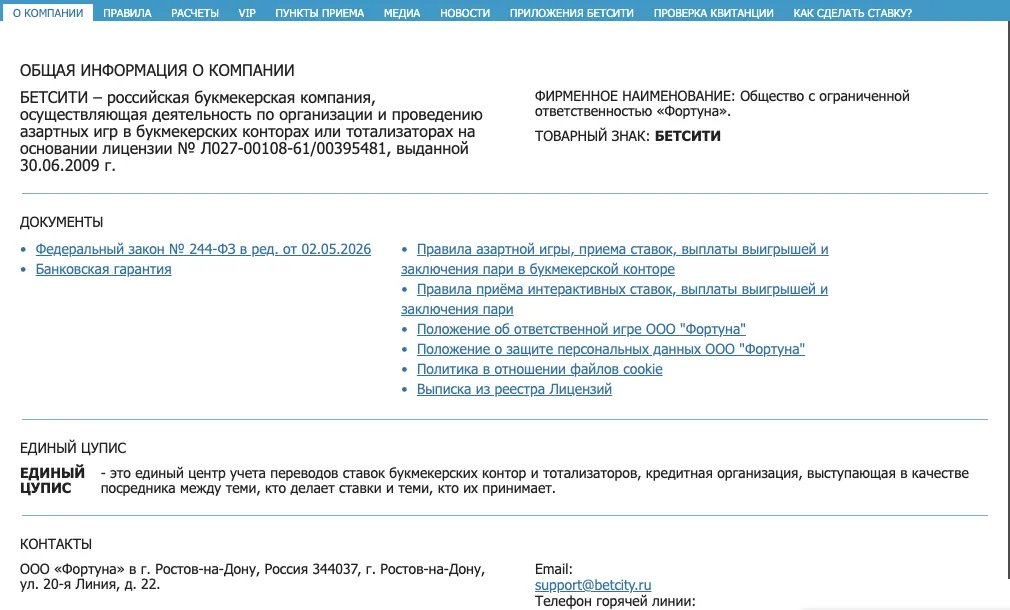
Task: Open Политика в отношении файлов cookie
Action: 539,369
